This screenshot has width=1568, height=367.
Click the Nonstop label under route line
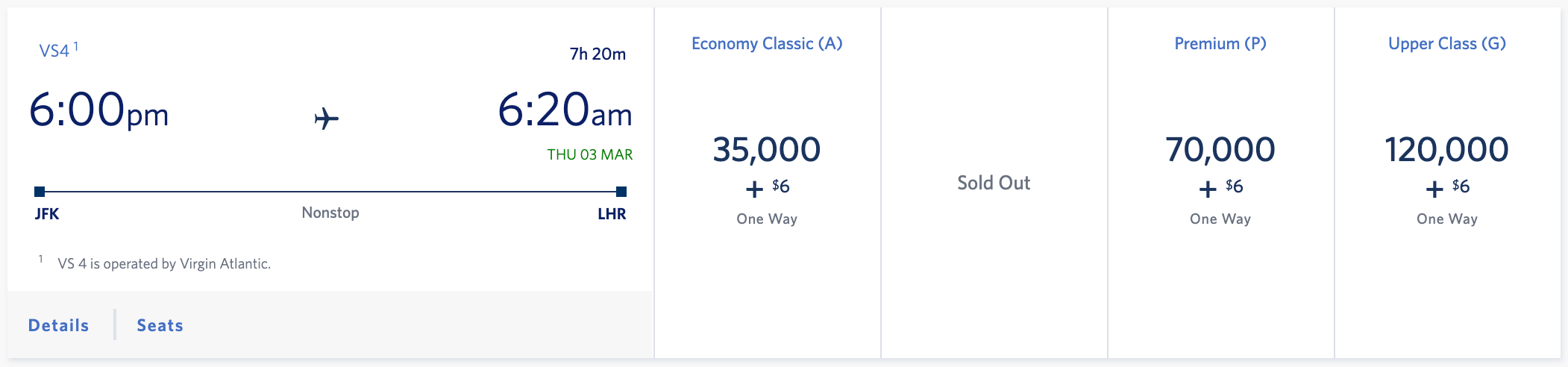pos(330,213)
